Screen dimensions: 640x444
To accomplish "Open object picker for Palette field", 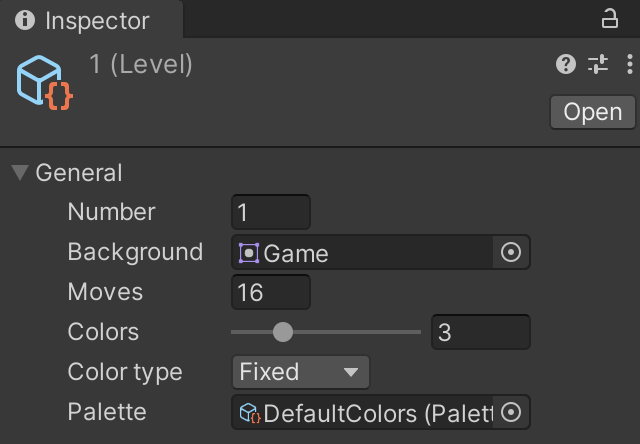I will pos(511,412).
